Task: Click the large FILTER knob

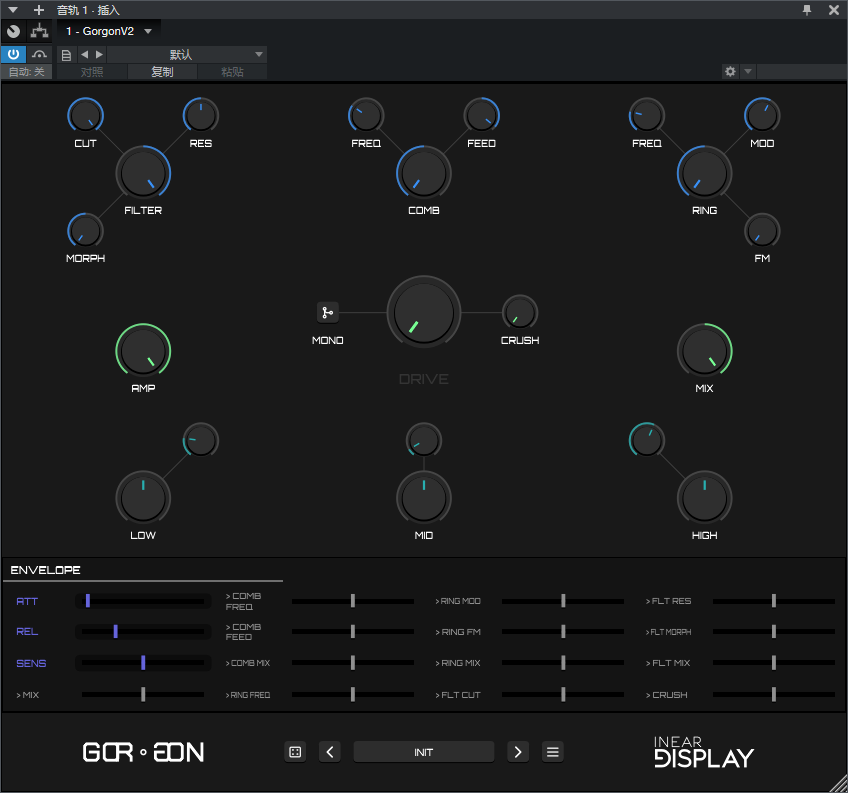Action: coord(143,173)
